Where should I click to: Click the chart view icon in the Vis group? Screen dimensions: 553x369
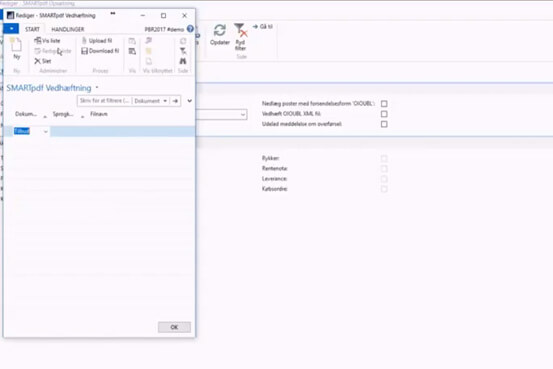point(132,41)
